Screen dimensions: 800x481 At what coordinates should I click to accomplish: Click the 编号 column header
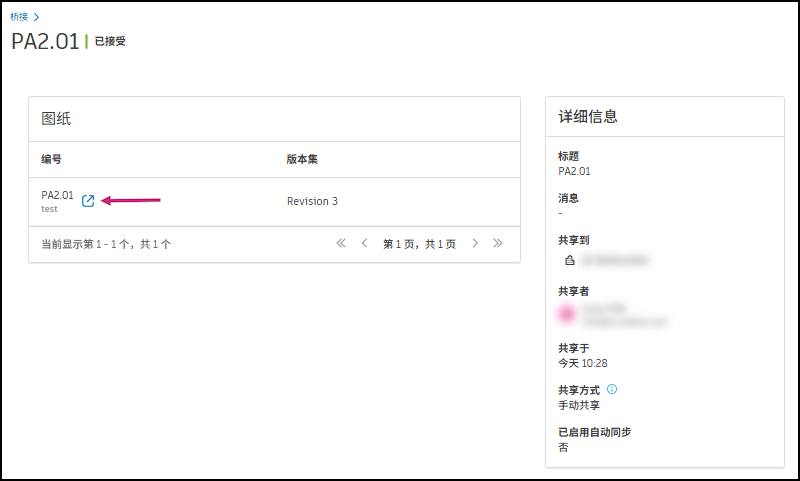pyautogui.click(x=52, y=159)
